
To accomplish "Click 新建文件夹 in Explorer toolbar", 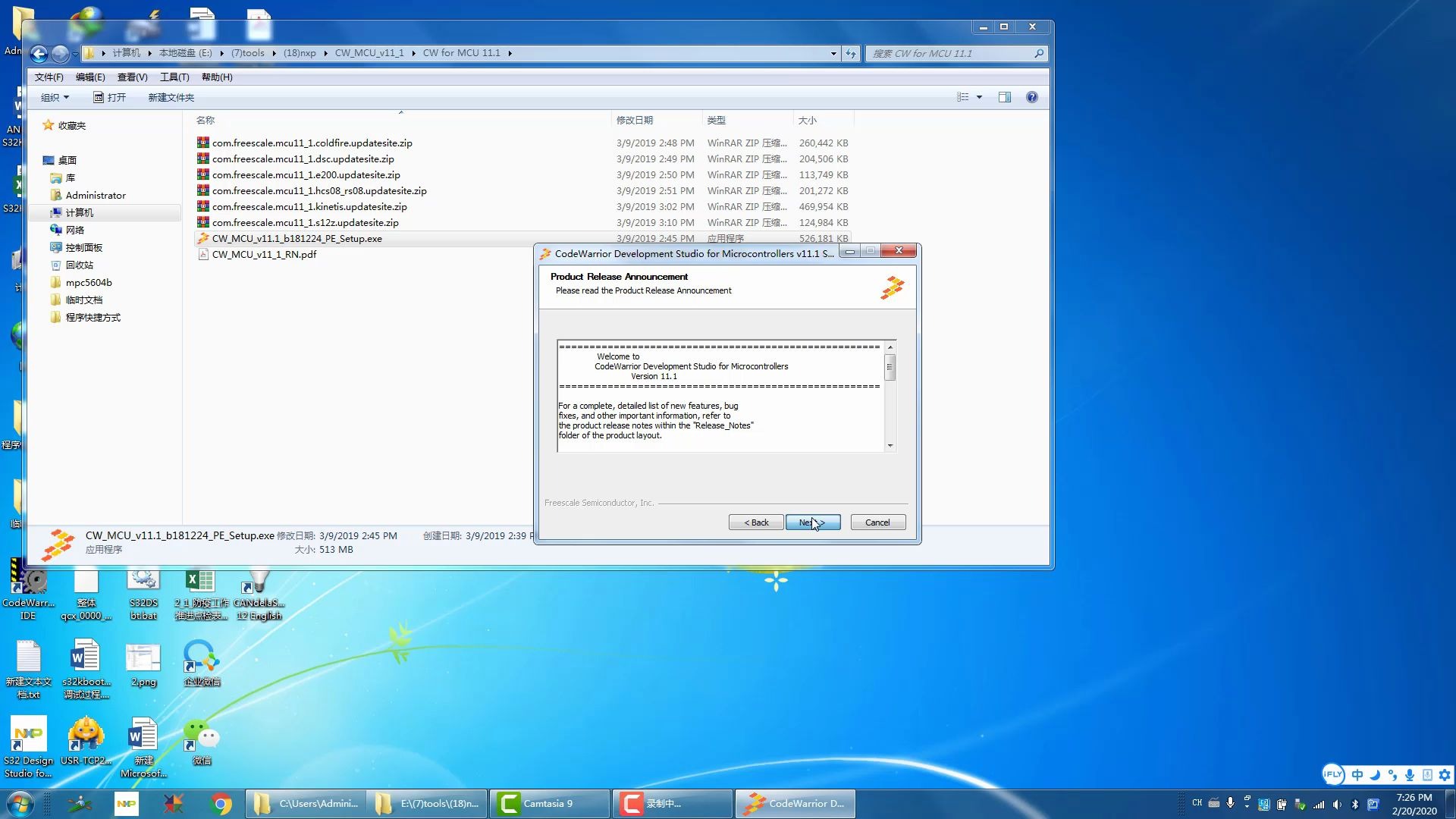I will [x=171, y=97].
